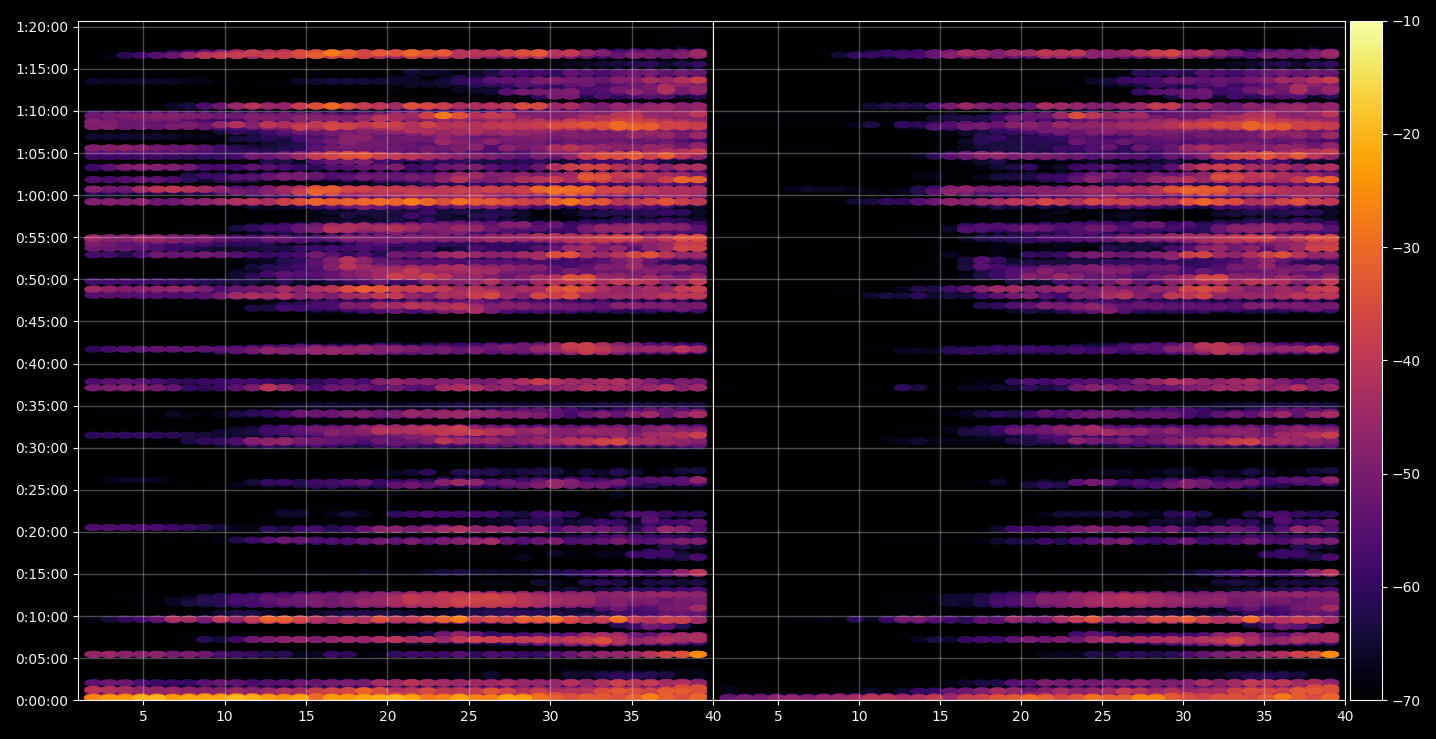The image size is (1436, 739).
Task: Select the 0:45:00 y-axis tick label
Action: click(x=42, y=321)
